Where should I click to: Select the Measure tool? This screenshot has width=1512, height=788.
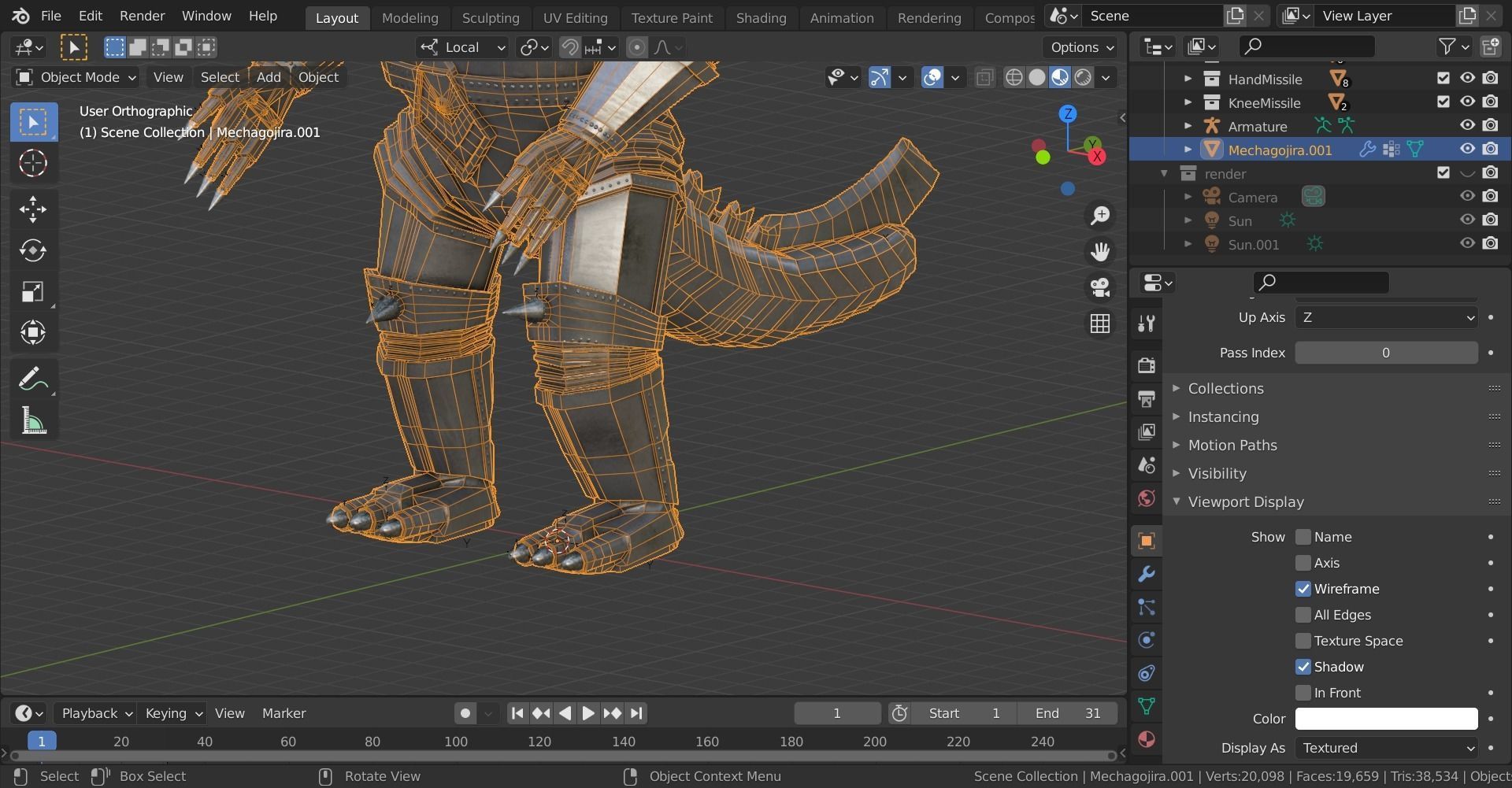click(x=33, y=421)
